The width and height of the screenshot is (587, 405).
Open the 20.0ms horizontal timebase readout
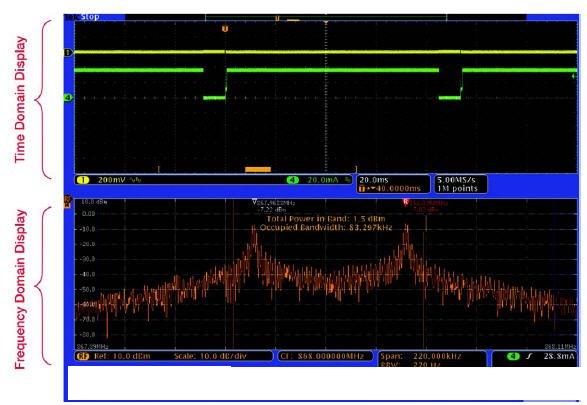tap(393, 184)
